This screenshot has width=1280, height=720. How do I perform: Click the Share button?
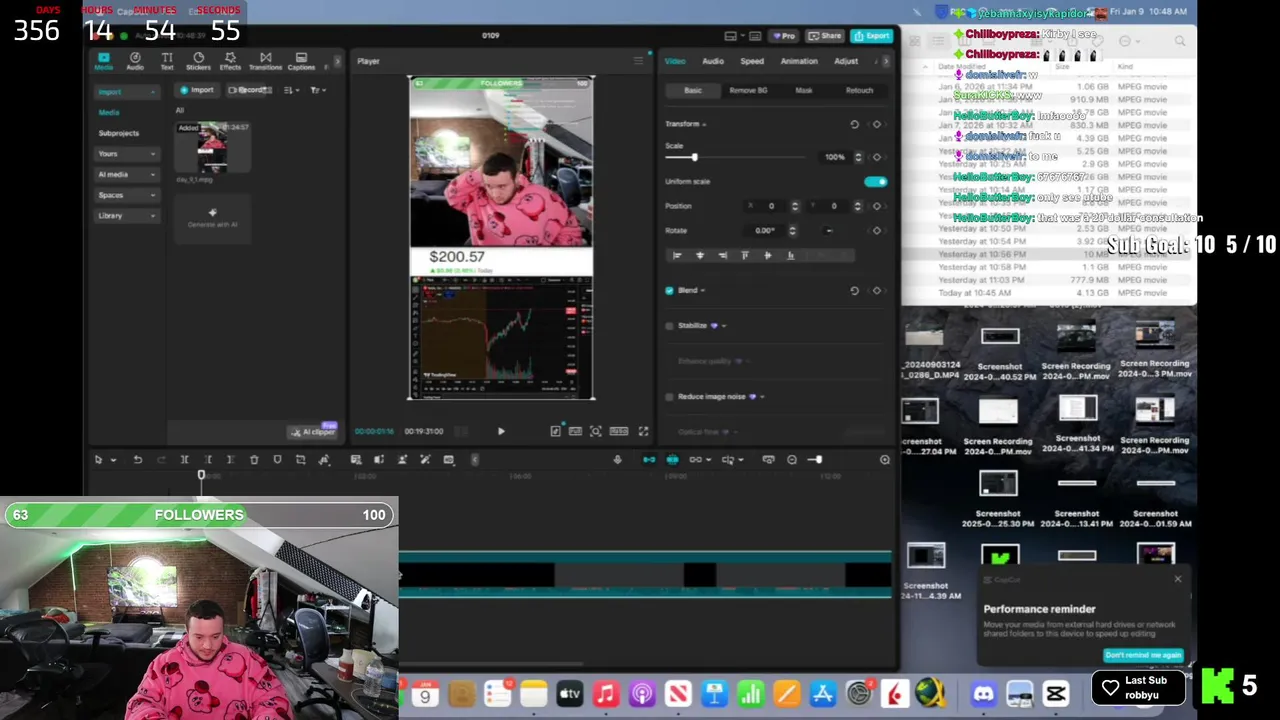825,36
